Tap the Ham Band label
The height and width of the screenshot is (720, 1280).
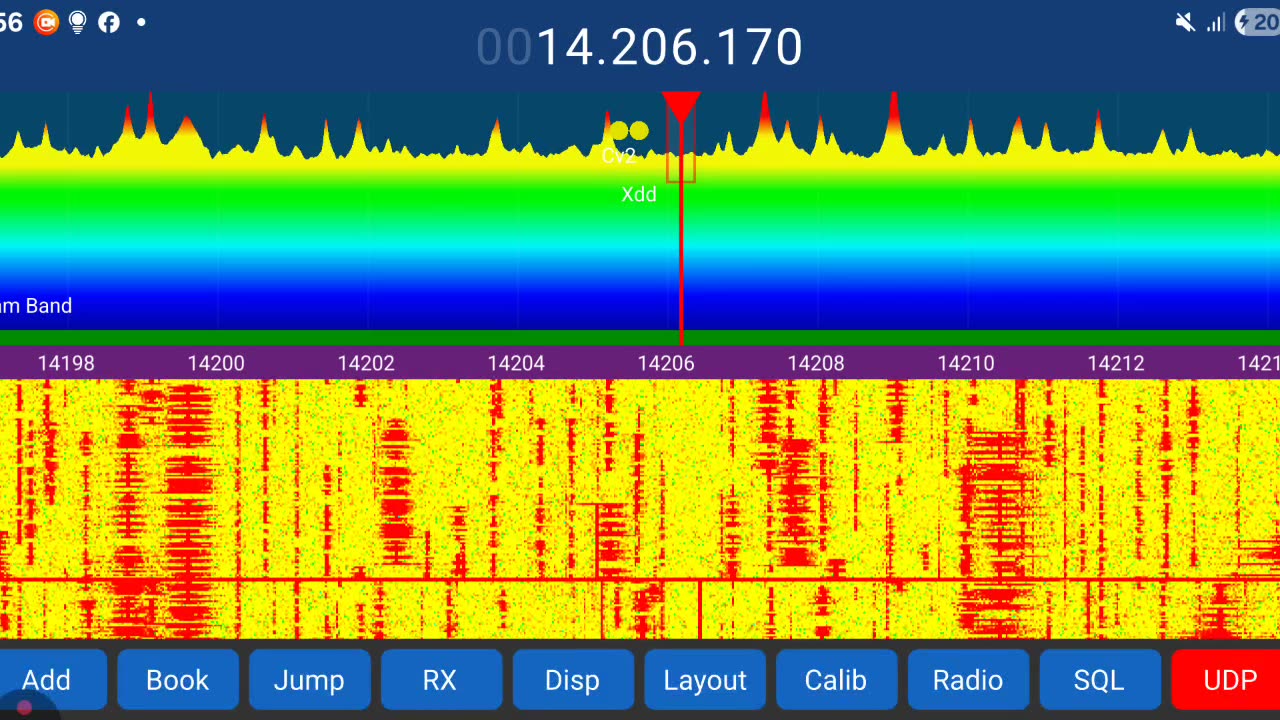(36, 306)
